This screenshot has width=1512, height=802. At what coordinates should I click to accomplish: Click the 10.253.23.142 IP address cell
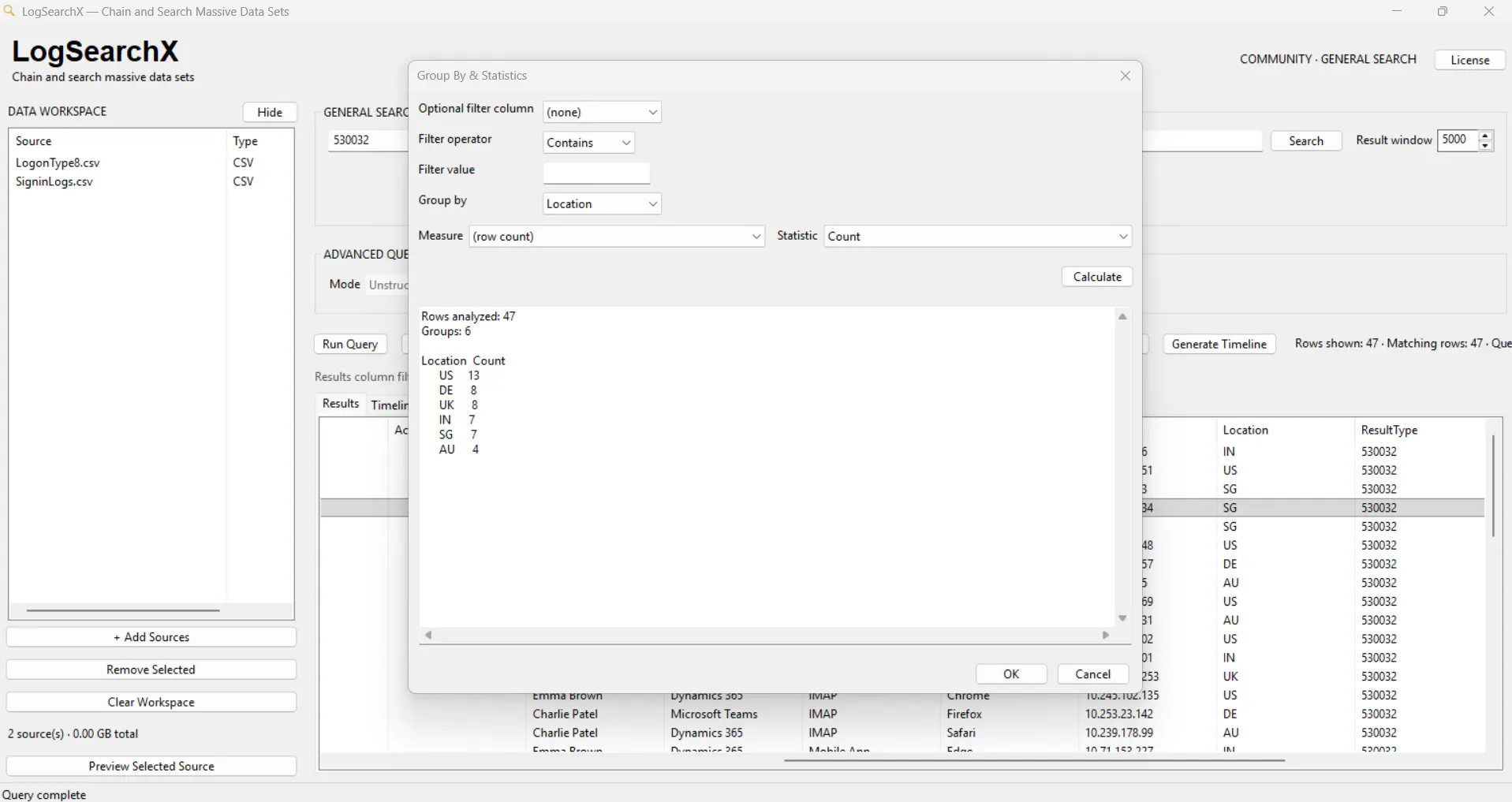(1118, 714)
